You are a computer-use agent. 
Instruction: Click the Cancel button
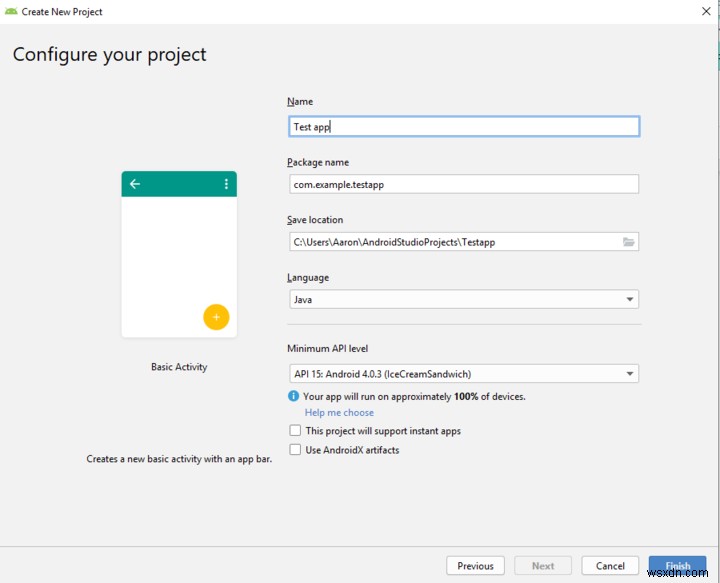[x=610, y=566]
